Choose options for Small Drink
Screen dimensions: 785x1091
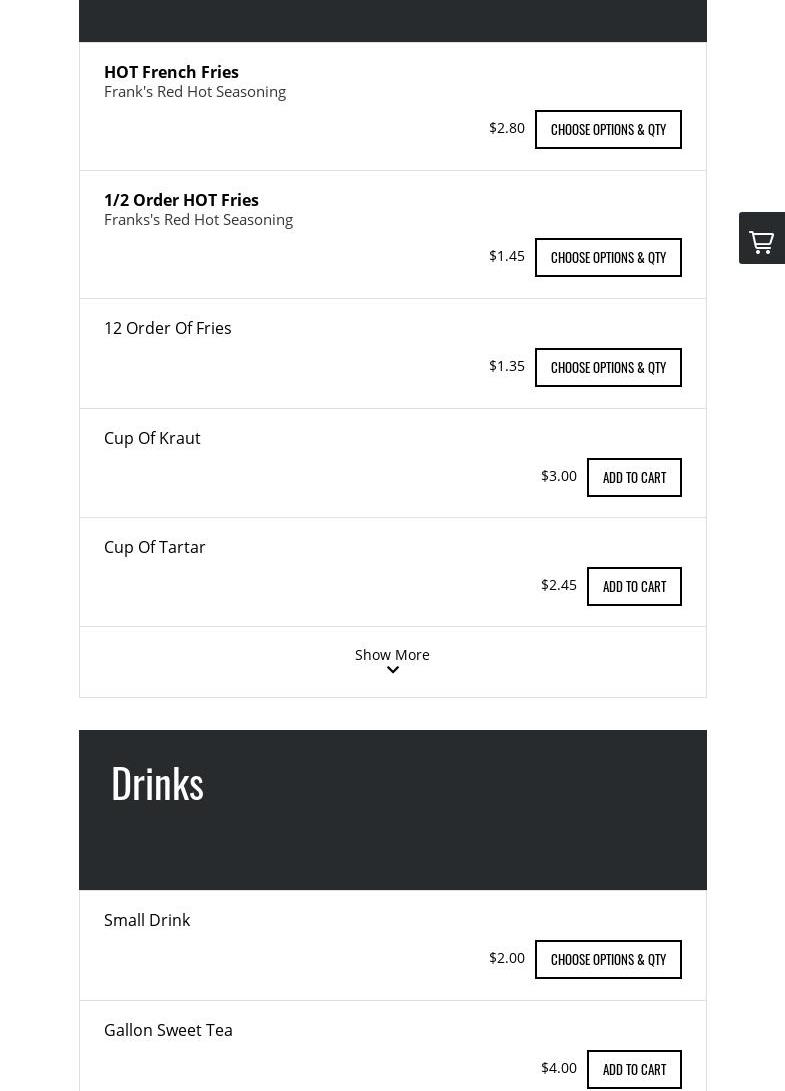pos(608,959)
